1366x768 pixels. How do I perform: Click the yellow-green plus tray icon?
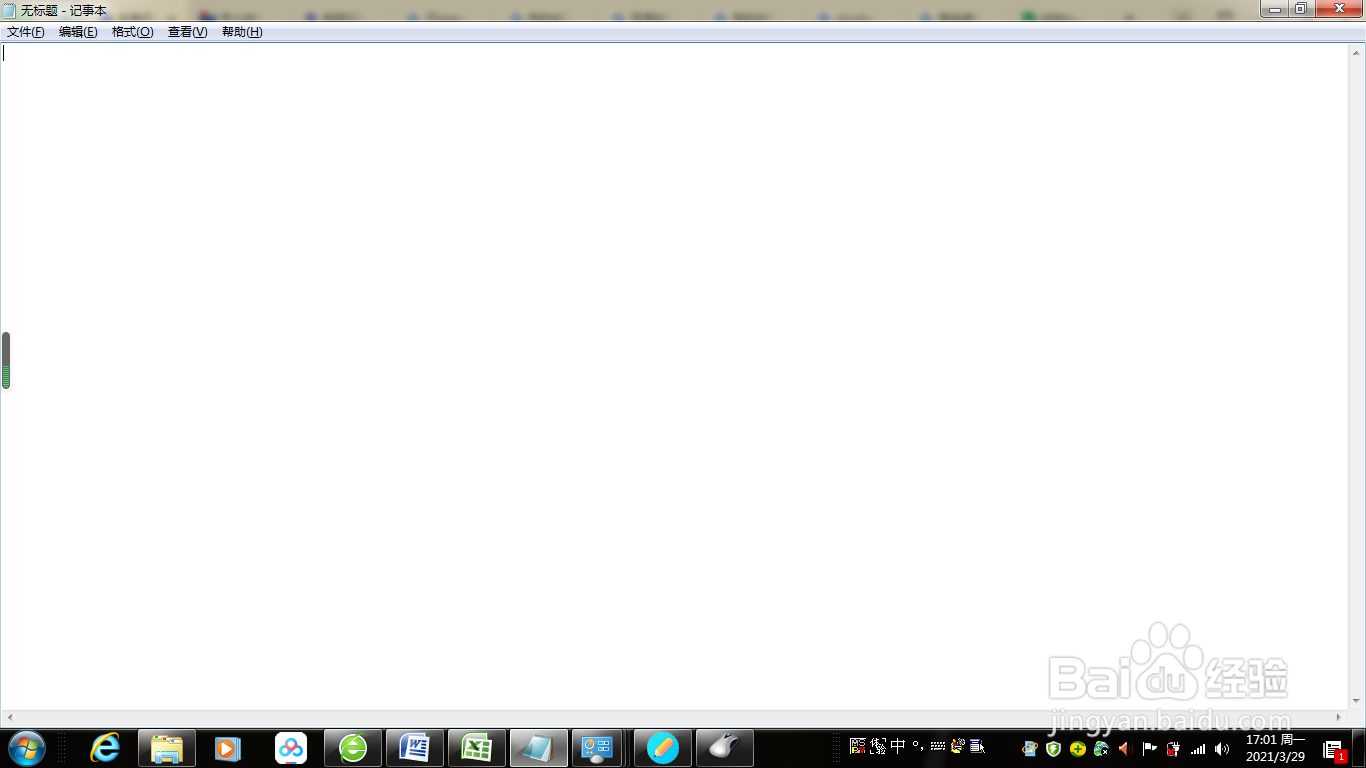pyautogui.click(x=1077, y=748)
